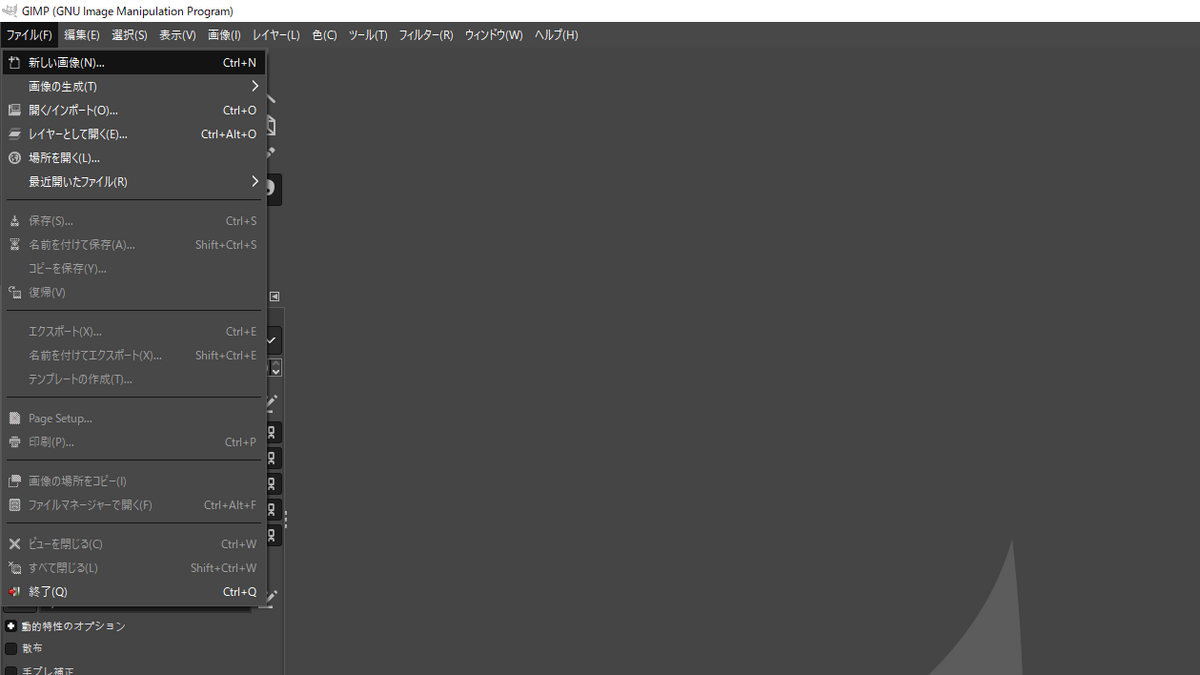This screenshot has height=675, width=1200.
Task: Click 名前を付けて保存(A)... menu entry
Action: click(134, 245)
